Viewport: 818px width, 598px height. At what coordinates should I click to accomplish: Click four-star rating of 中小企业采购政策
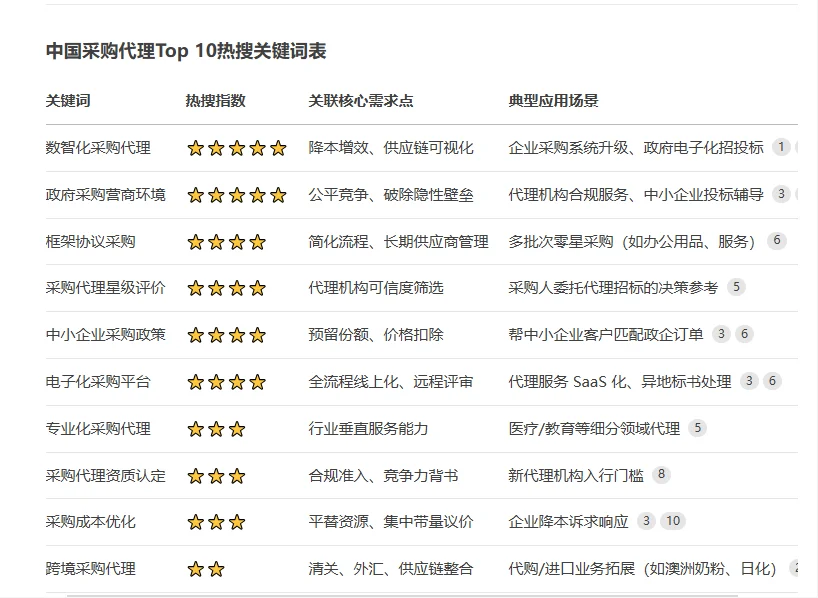coord(226,335)
